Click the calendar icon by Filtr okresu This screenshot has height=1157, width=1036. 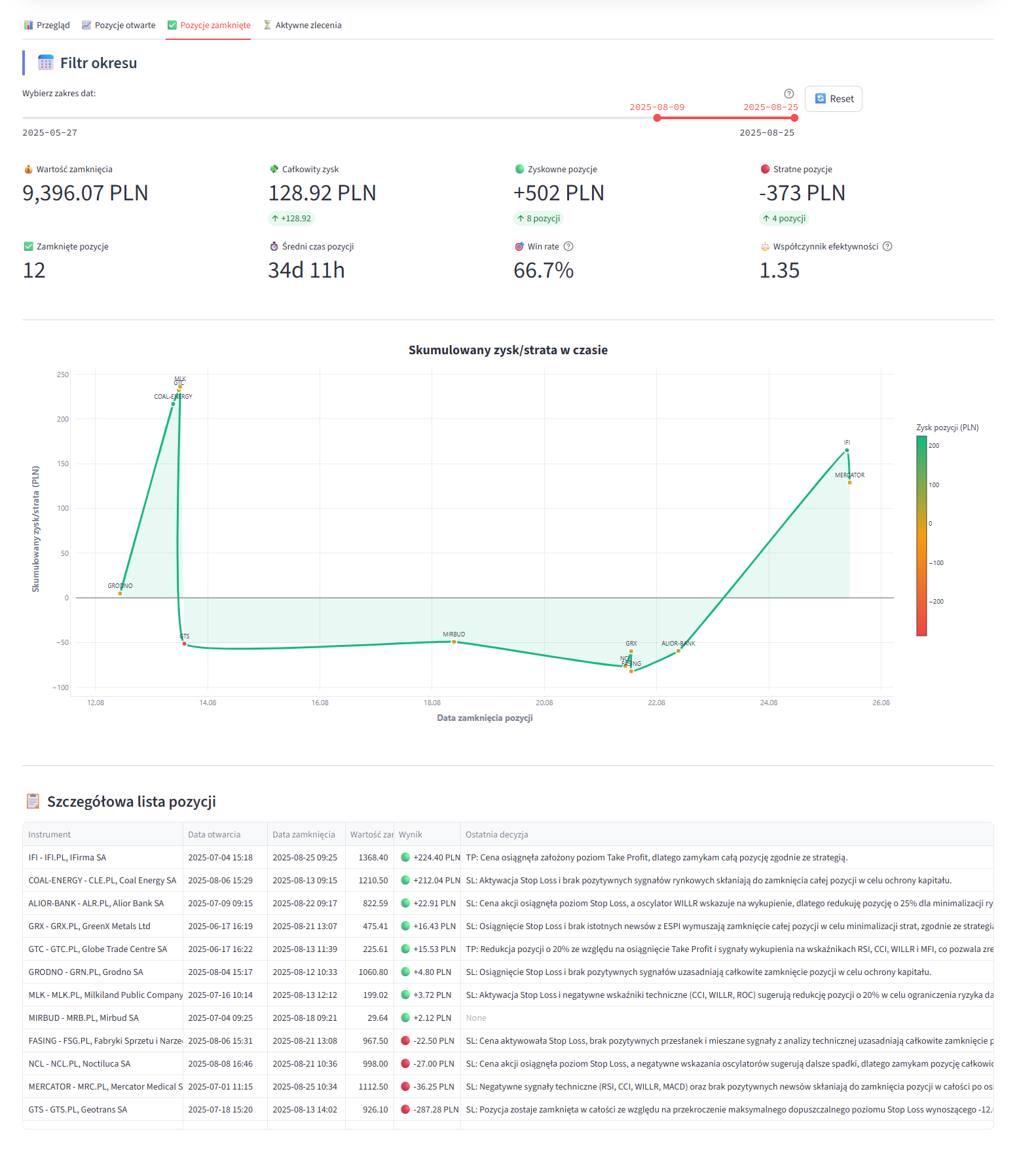(46, 63)
